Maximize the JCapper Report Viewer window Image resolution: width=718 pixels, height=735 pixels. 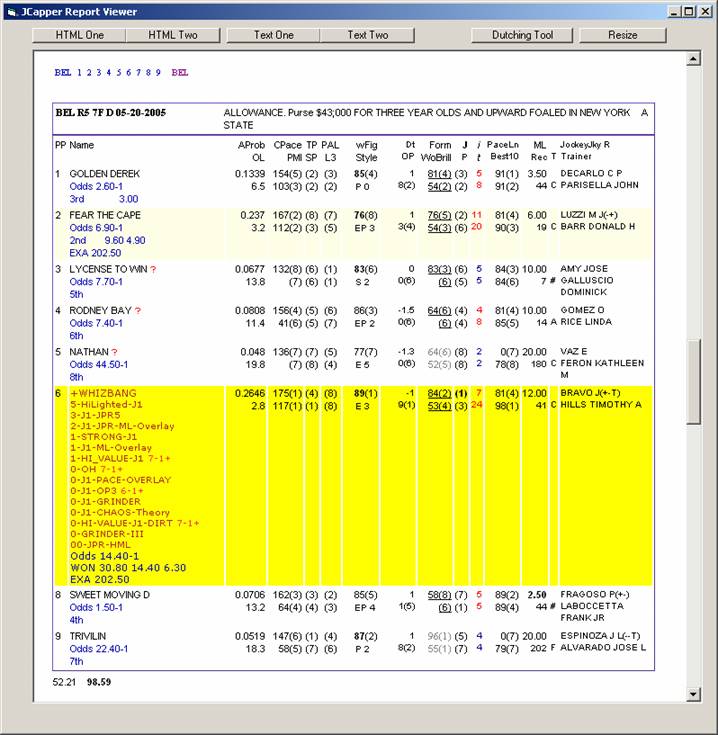point(689,12)
